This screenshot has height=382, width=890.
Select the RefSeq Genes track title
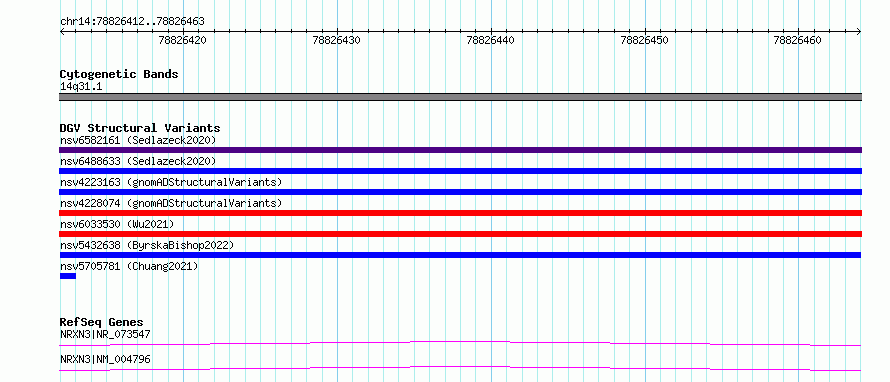click(102, 322)
